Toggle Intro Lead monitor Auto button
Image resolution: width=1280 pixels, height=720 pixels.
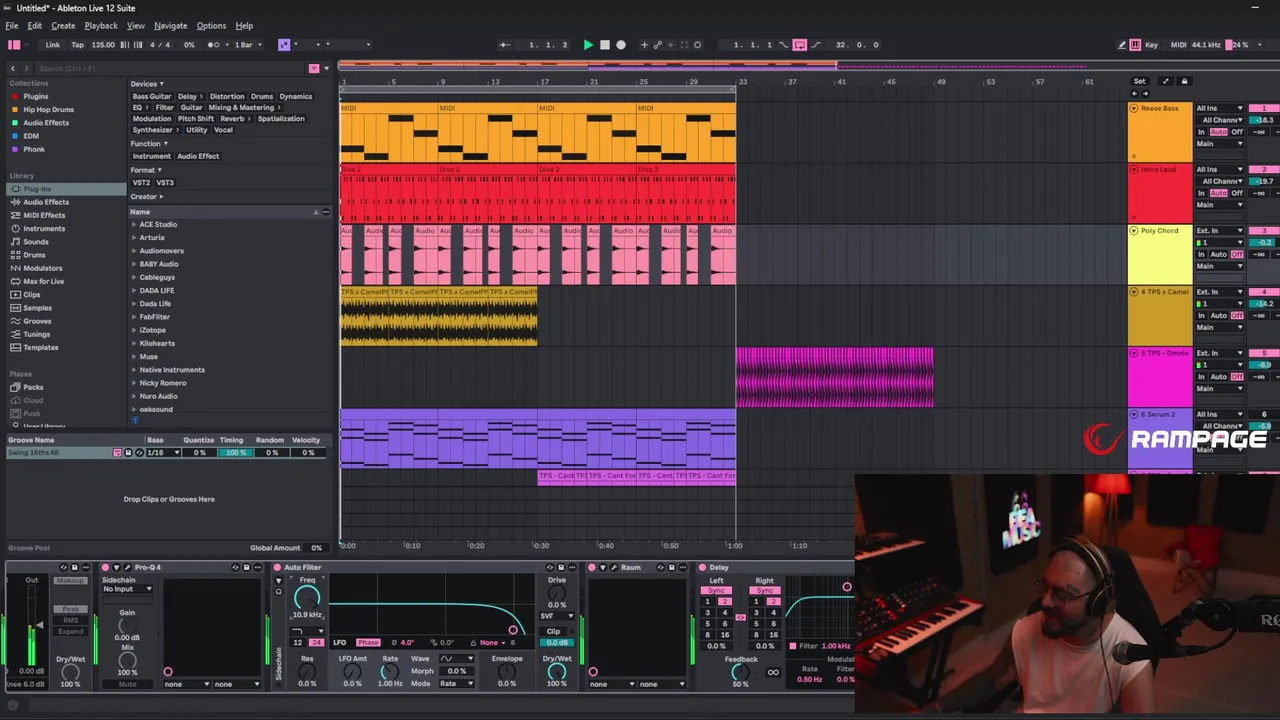[x=1218, y=193]
